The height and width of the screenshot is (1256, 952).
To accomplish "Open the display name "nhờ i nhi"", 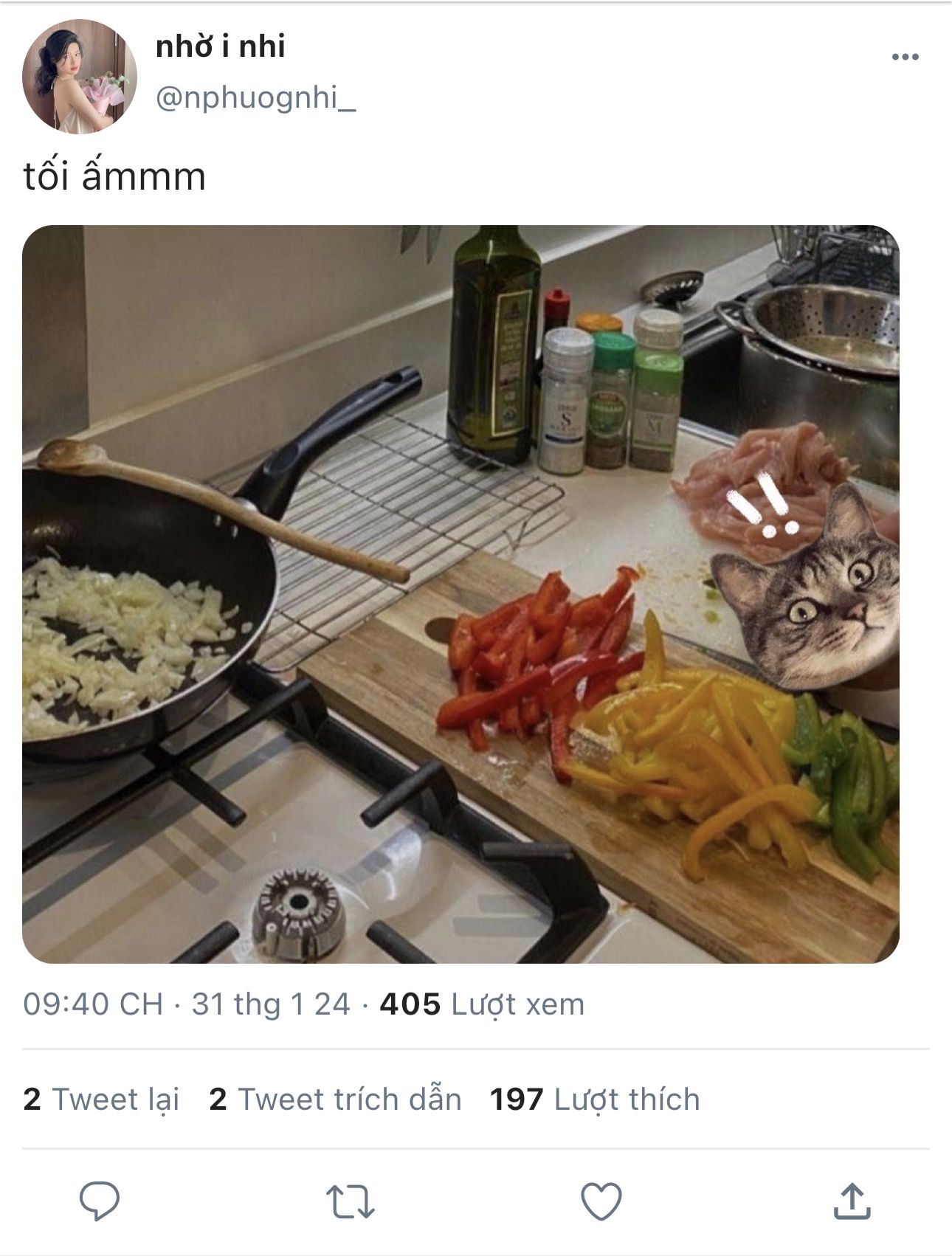I will tap(220, 46).
